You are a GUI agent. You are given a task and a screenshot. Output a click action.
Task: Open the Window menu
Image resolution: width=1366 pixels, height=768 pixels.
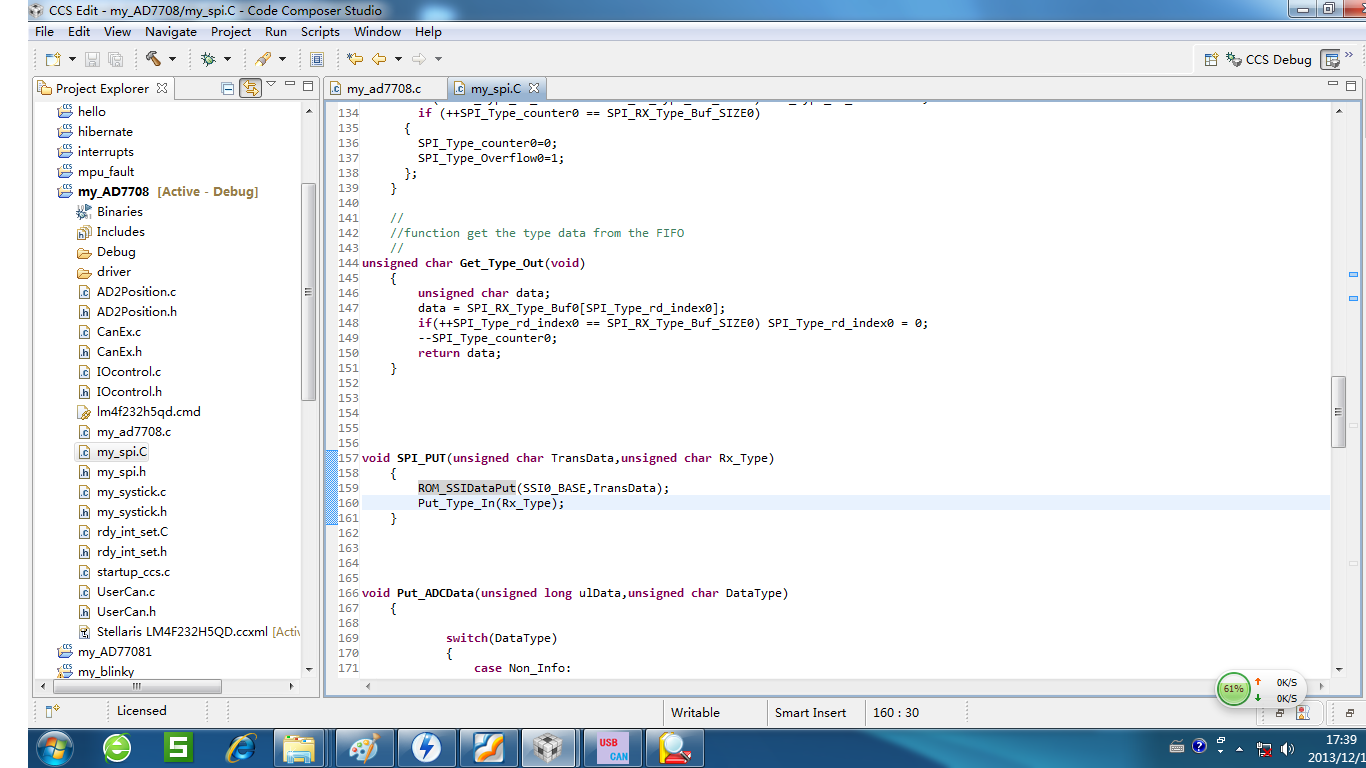(377, 32)
